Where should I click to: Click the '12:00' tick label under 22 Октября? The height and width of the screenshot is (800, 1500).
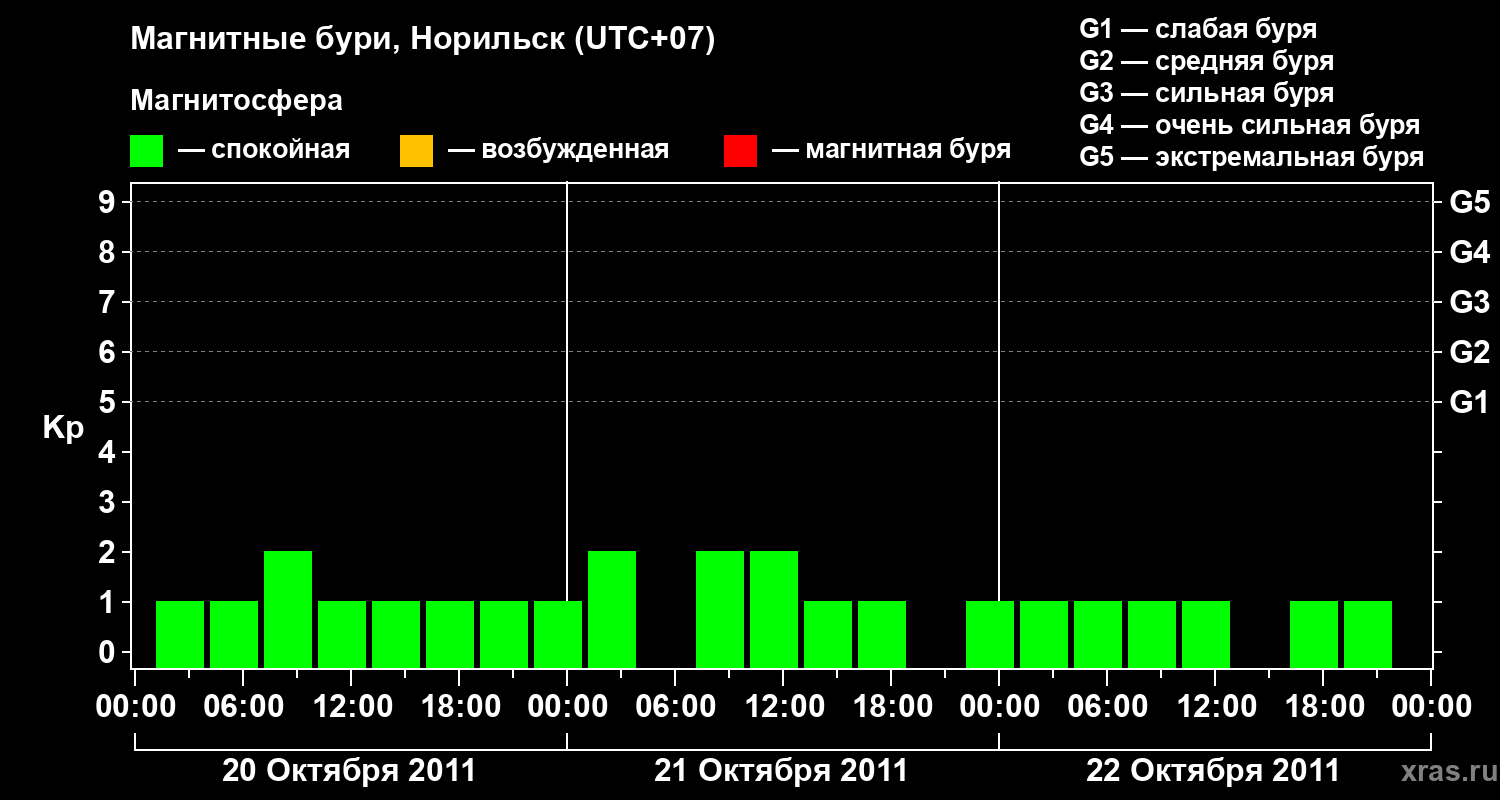[1215, 706]
